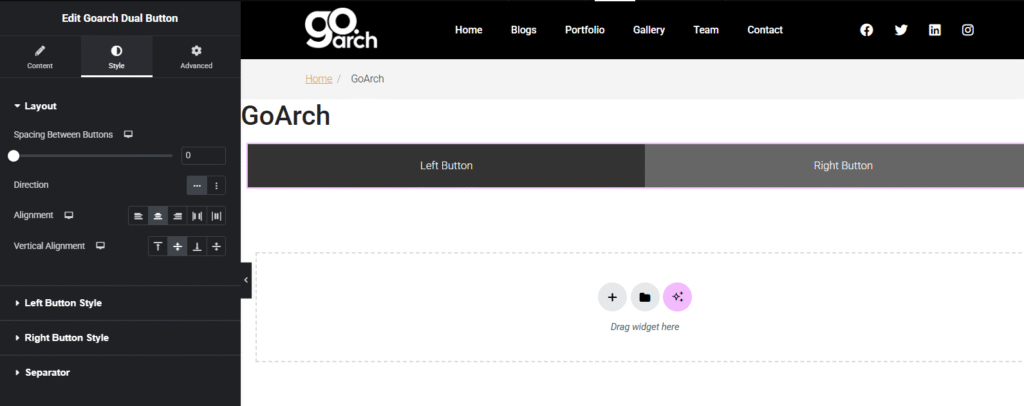Open the Content tab

[40, 57]
